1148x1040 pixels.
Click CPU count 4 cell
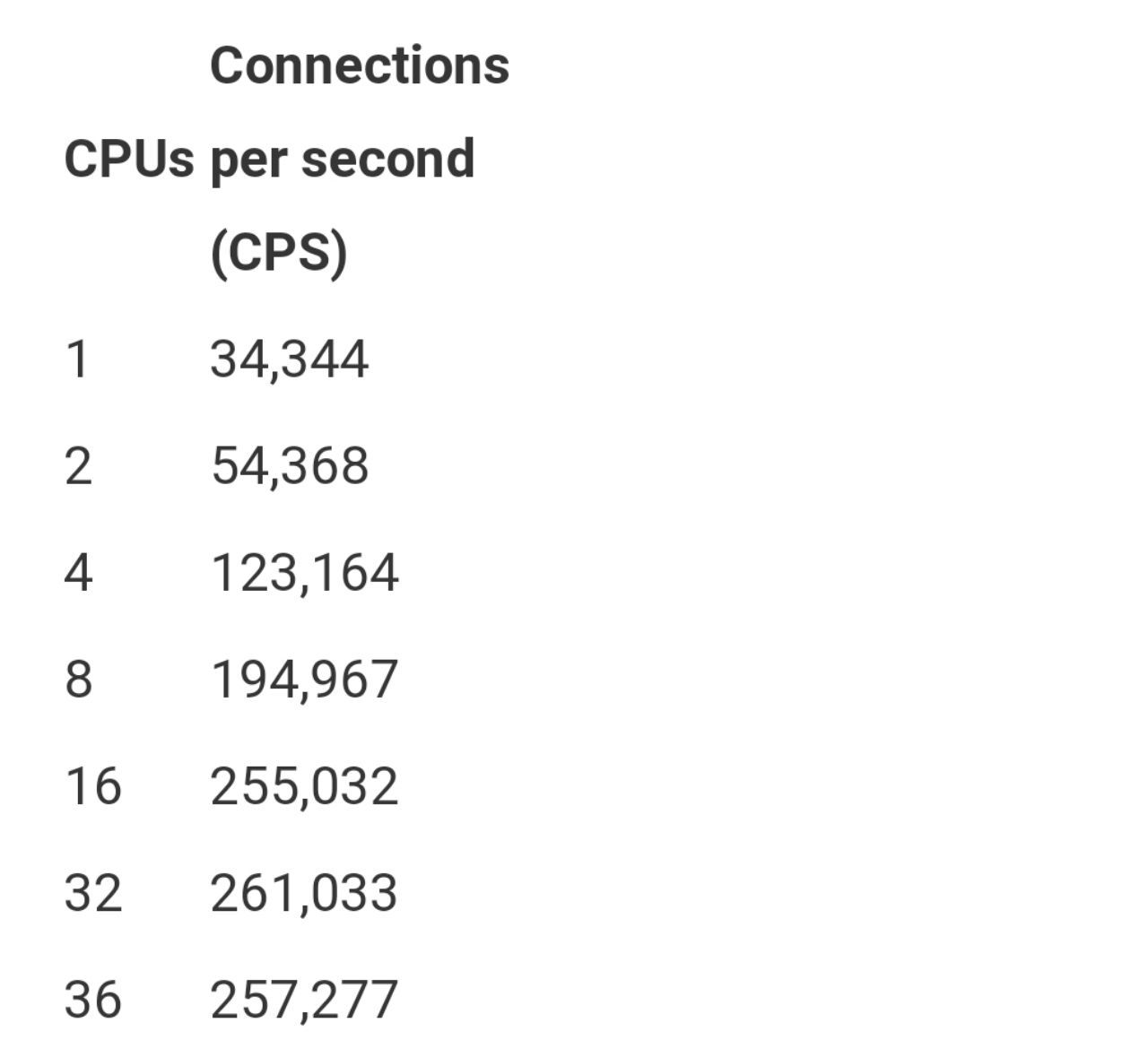(78, 573)
